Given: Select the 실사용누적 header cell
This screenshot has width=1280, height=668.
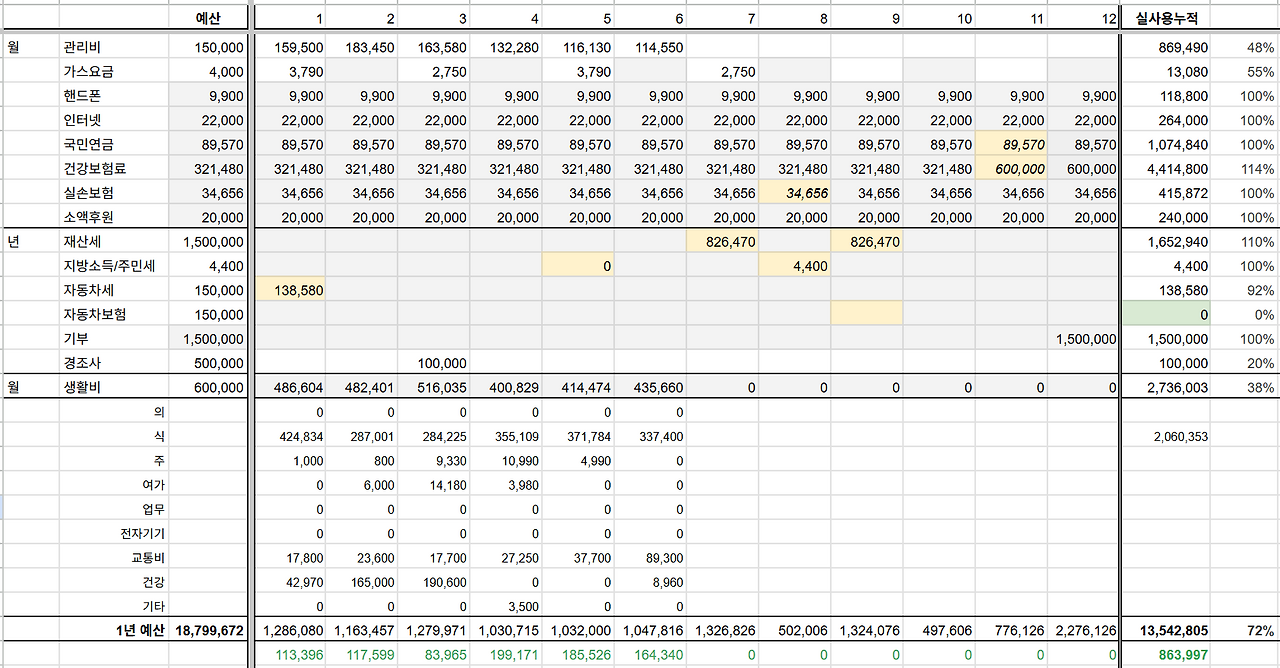Looking at the screenshot, I should click(1166, 18).
